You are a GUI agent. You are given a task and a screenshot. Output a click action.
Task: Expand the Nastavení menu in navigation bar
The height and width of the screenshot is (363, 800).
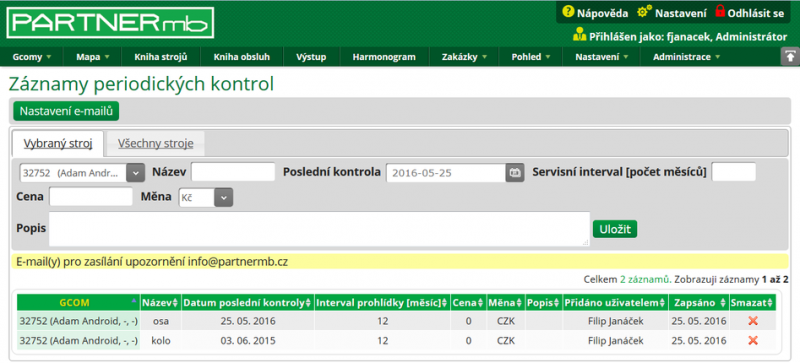pyautogui.click(x=601, y=57)
